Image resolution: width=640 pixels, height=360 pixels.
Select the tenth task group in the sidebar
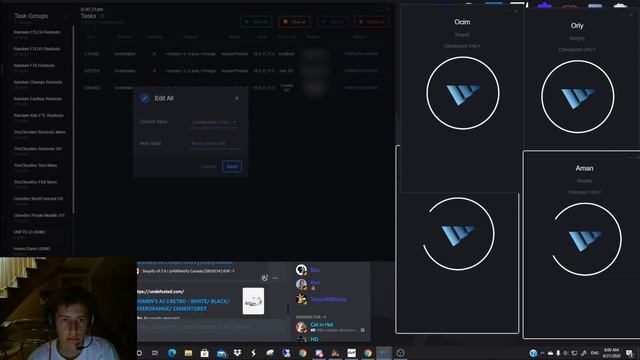37,184
